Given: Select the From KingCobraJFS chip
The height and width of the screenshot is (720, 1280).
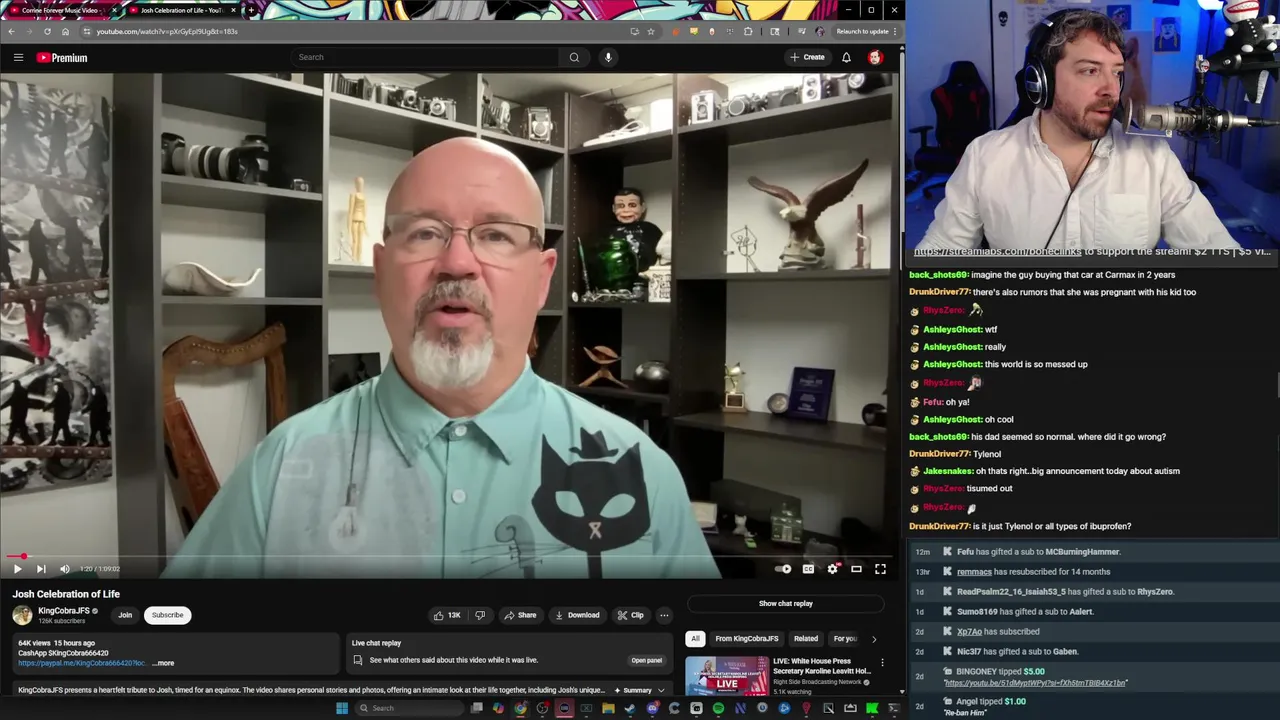Looking at the screenshot, I should 746,638.
